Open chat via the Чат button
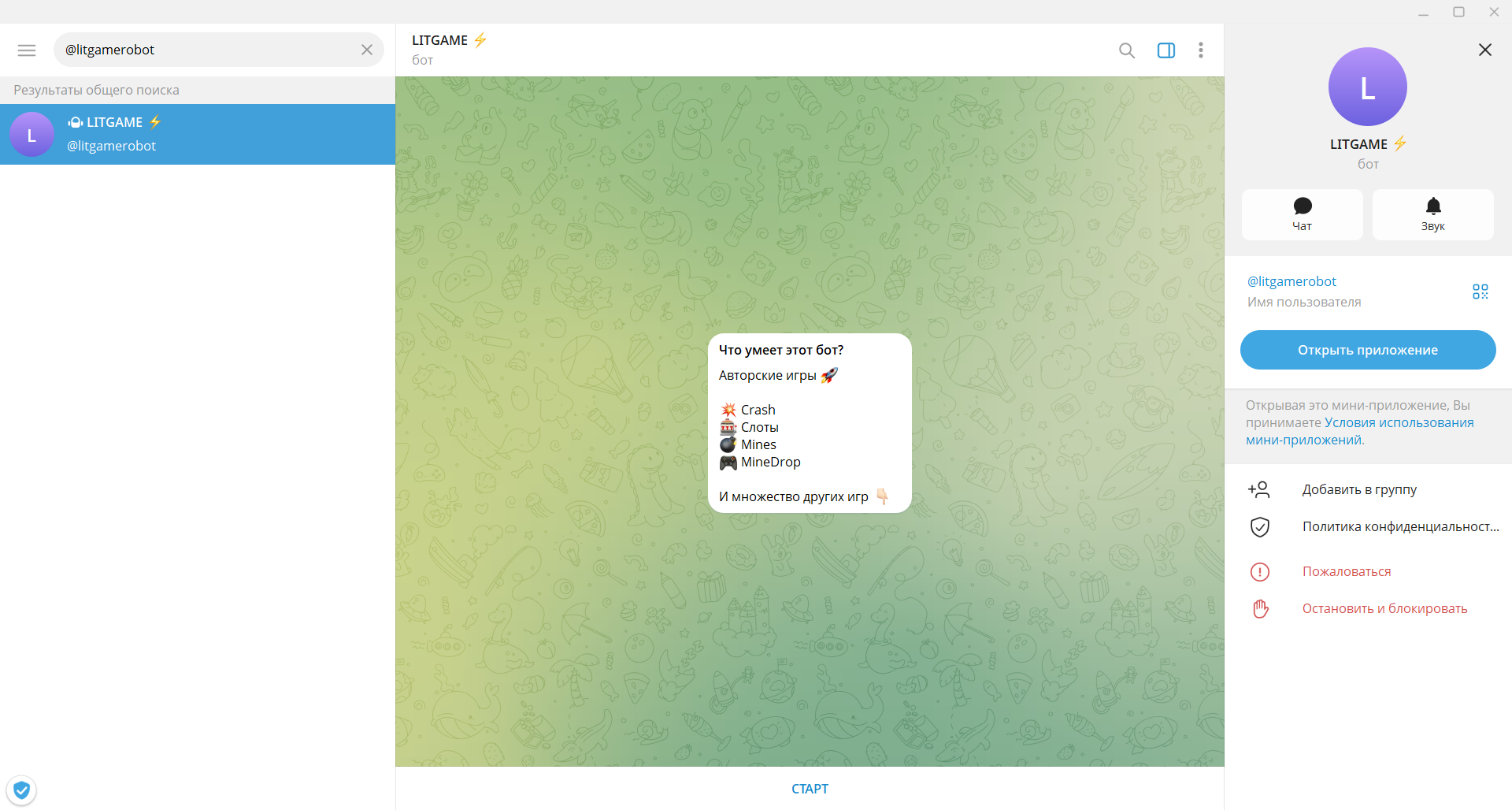Screen dimensions: 1512x810 (1303, 214)
